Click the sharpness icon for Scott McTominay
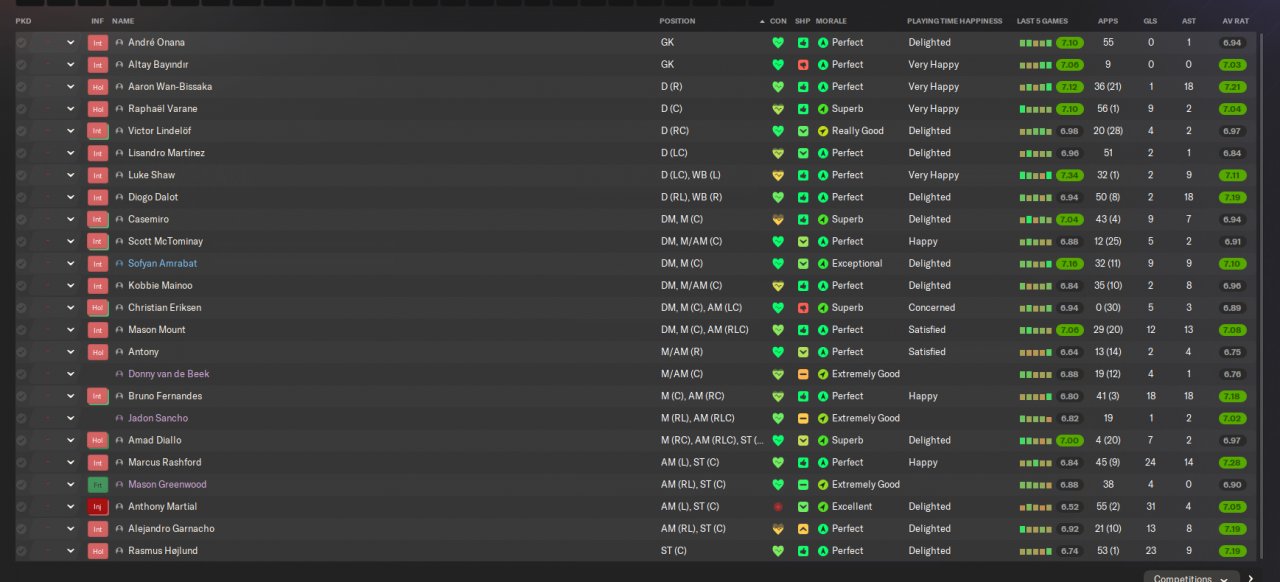Screen dimensions: 1280x582 point(803,242)
